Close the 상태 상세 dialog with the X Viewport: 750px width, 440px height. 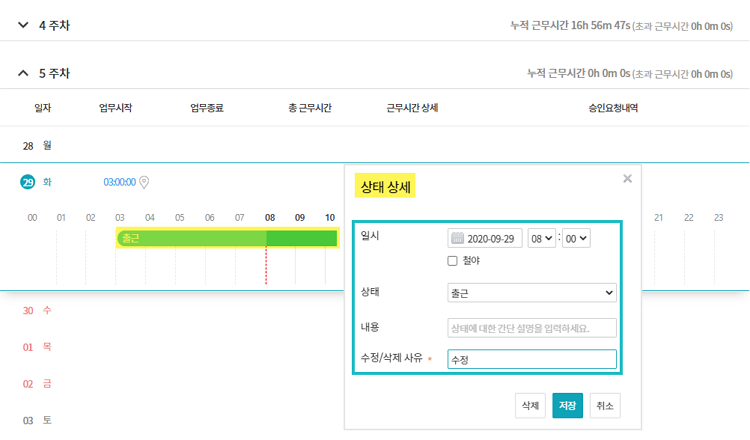pos(628,179)
